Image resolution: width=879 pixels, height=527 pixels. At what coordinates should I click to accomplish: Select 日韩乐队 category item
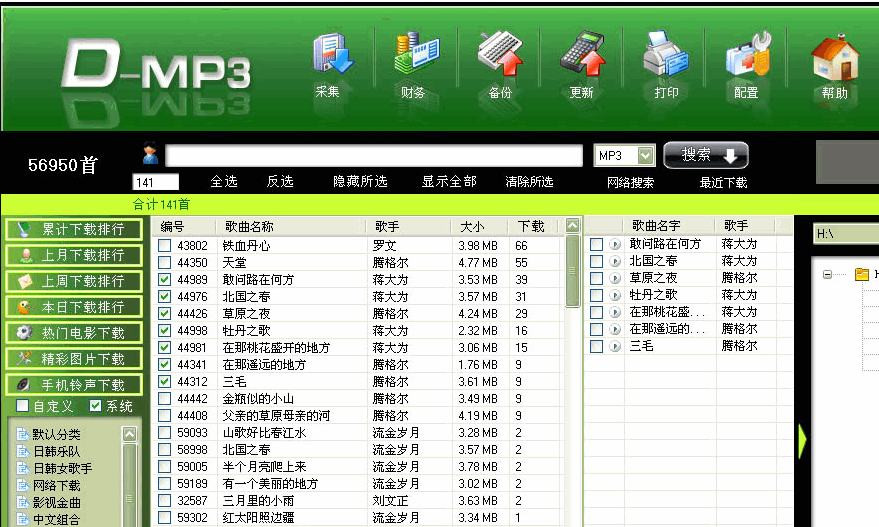56,451
